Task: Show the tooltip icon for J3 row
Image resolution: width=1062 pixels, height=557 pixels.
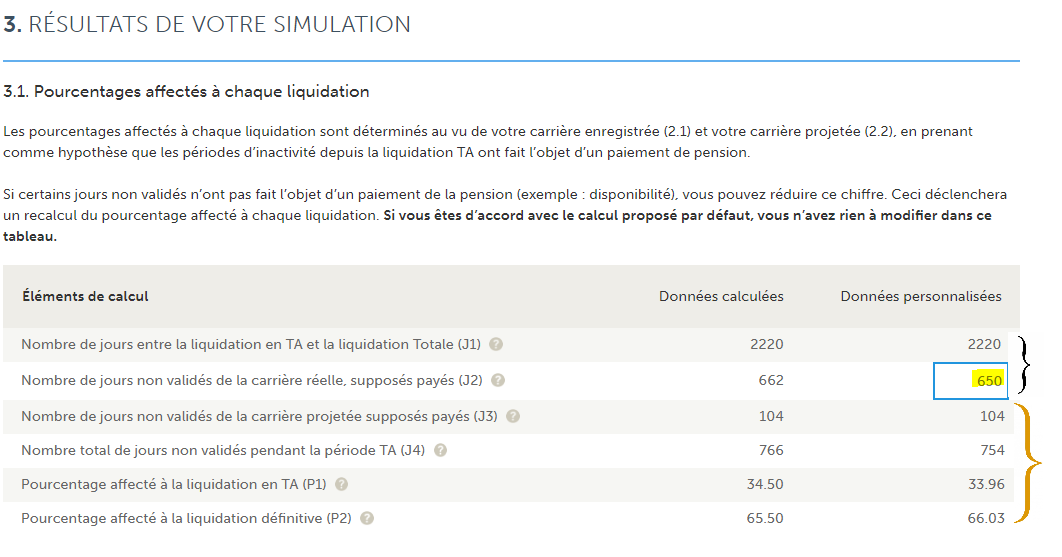Action: coord(513,416)
